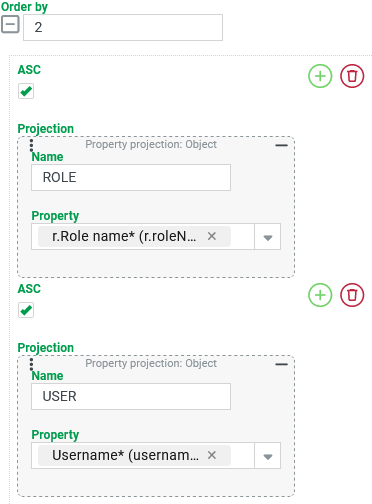Open the ROLE Property dropdown
Image resolution: width=372 pixels, height=504 pixels.
point(268,237)
